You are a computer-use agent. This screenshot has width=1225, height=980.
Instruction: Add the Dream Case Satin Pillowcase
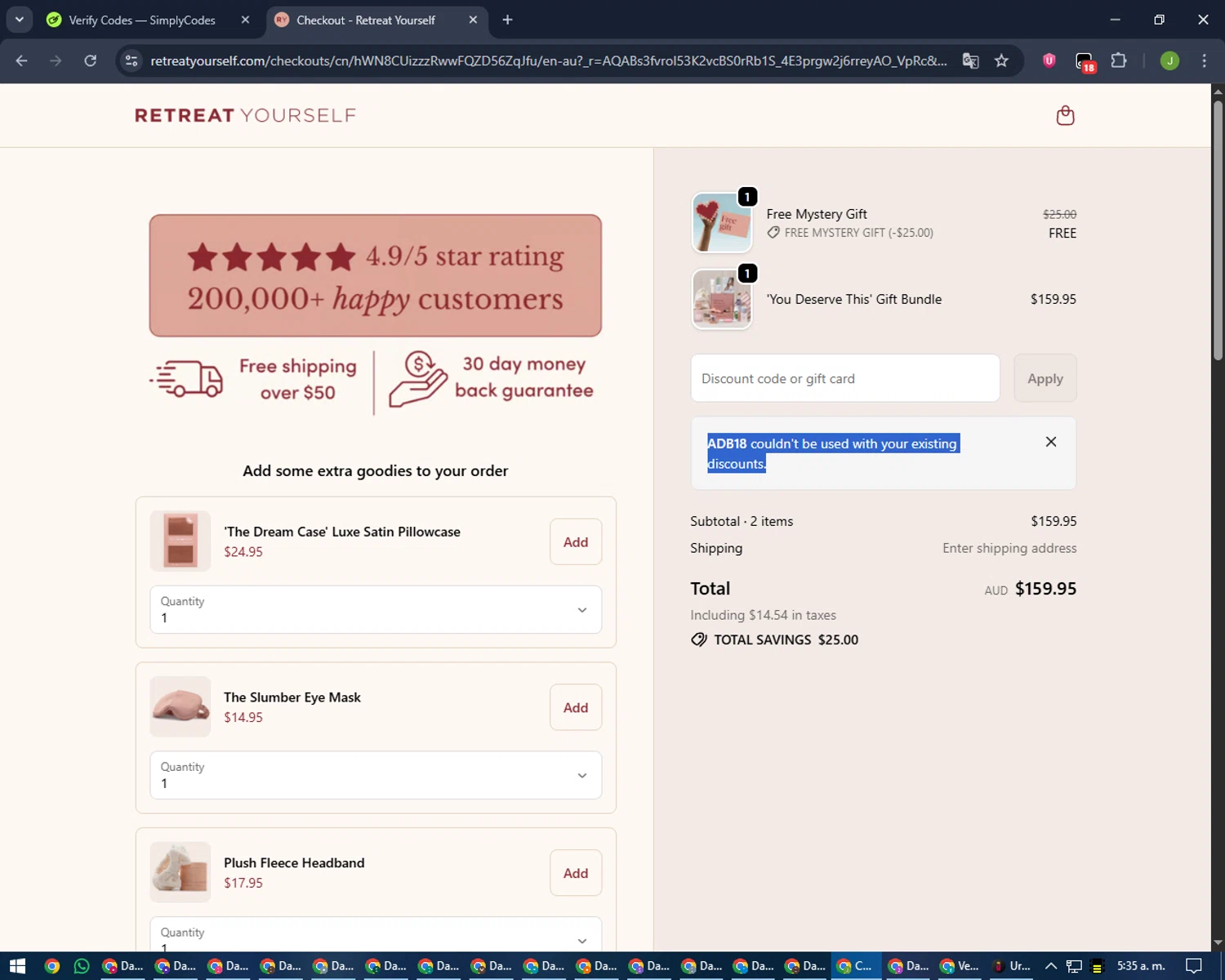pyautogui.click(x=576, y=541)
